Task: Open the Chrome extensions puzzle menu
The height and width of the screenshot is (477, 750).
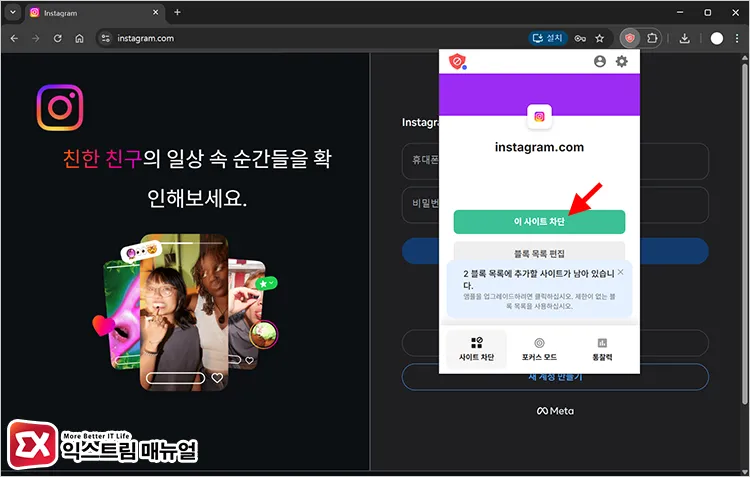Action: point(652,38)
